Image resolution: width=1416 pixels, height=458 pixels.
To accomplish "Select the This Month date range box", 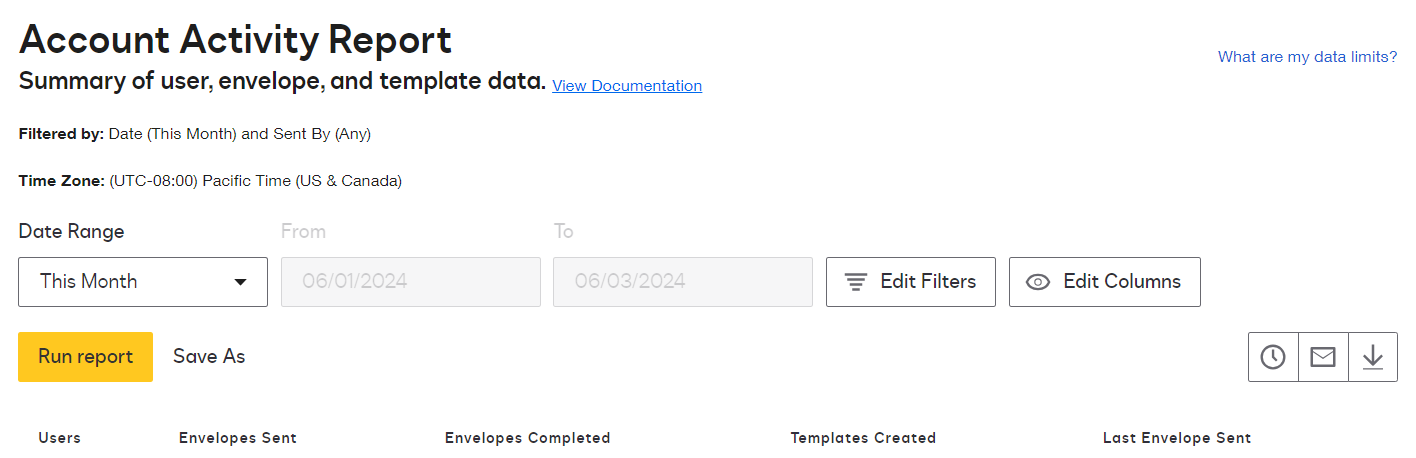I will tap(130, 282).
